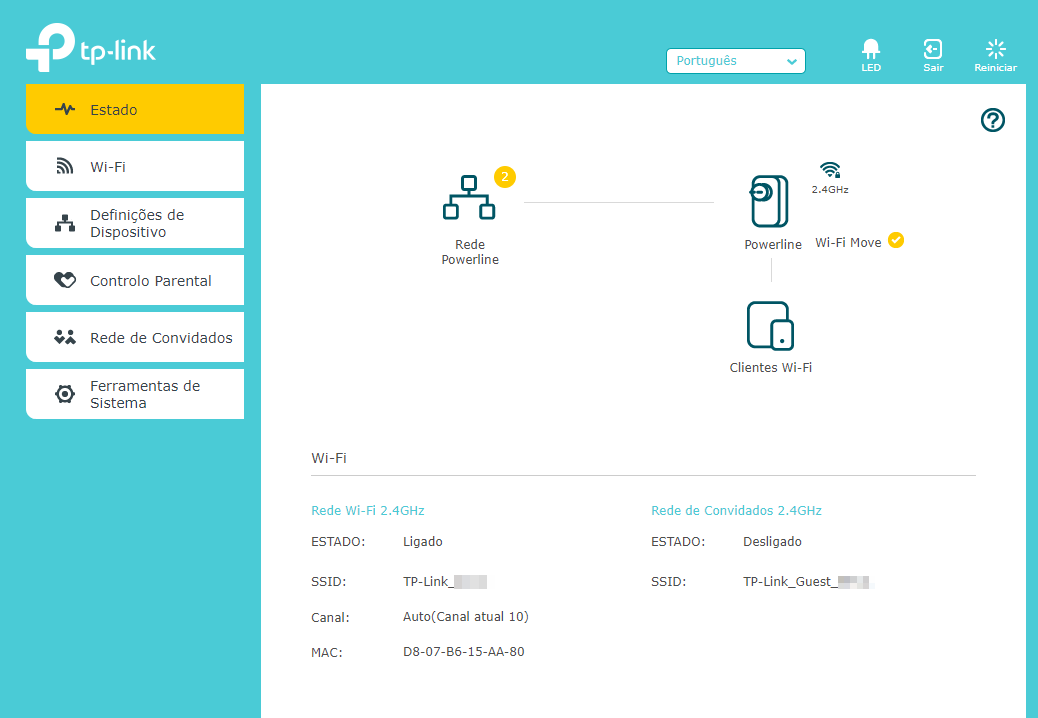This screenshot has width=1038, height=718.
Task: Navigate to Rede de Convidados
Action: coord(135,338)
